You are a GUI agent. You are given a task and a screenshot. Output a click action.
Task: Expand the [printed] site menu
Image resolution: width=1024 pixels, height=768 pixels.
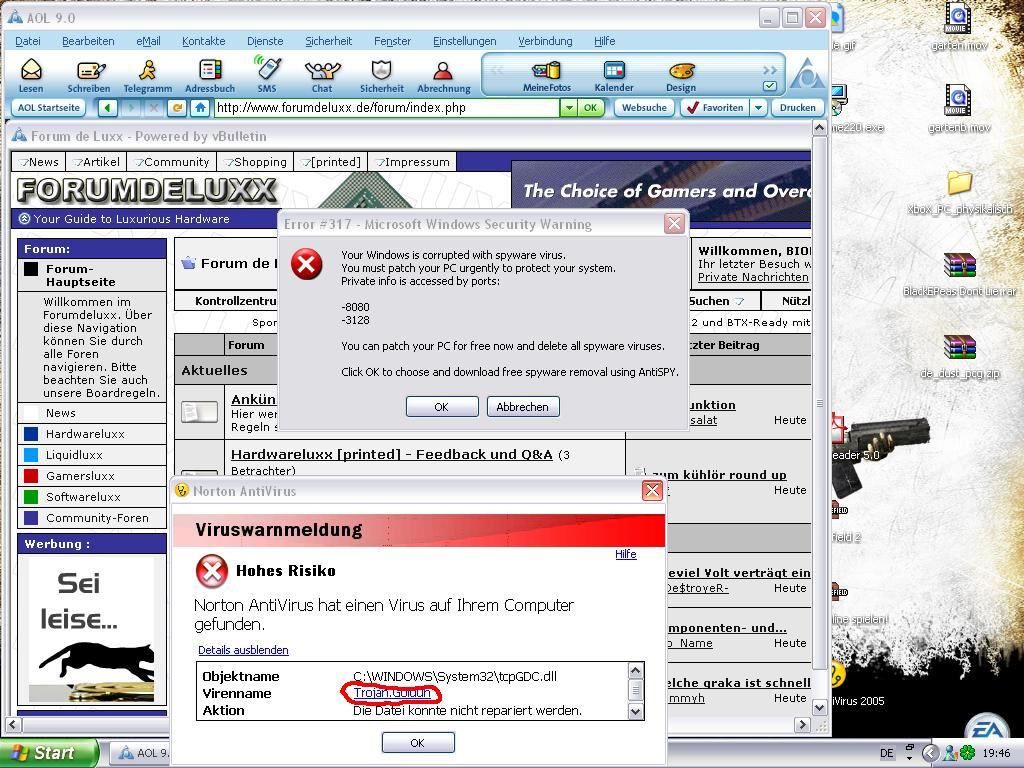331,161
